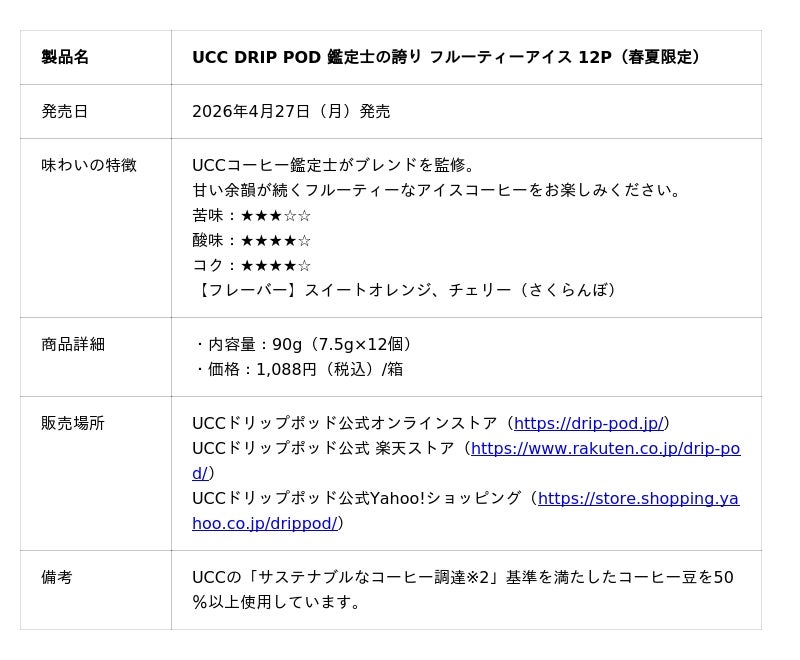Click the line about UCCコーヒー鑑定士 blend supervision

click(335, 165)
